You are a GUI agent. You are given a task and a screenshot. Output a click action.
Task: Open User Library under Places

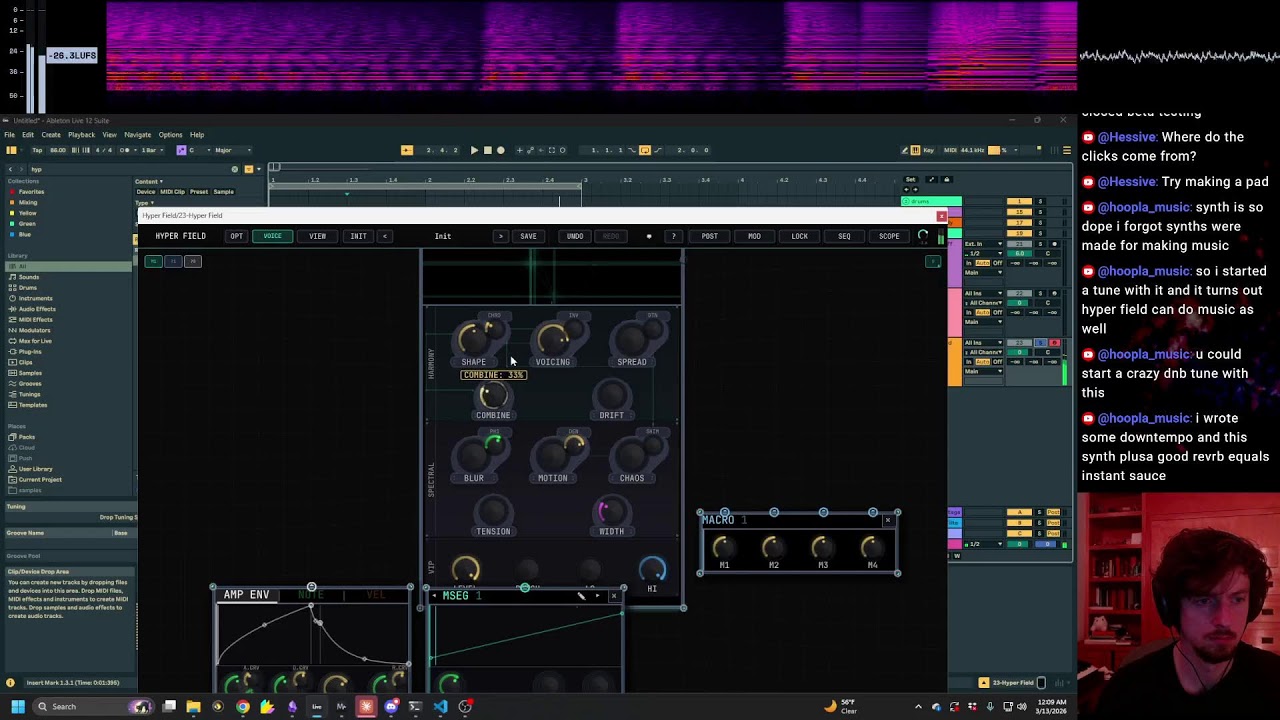tap(35, 469)
